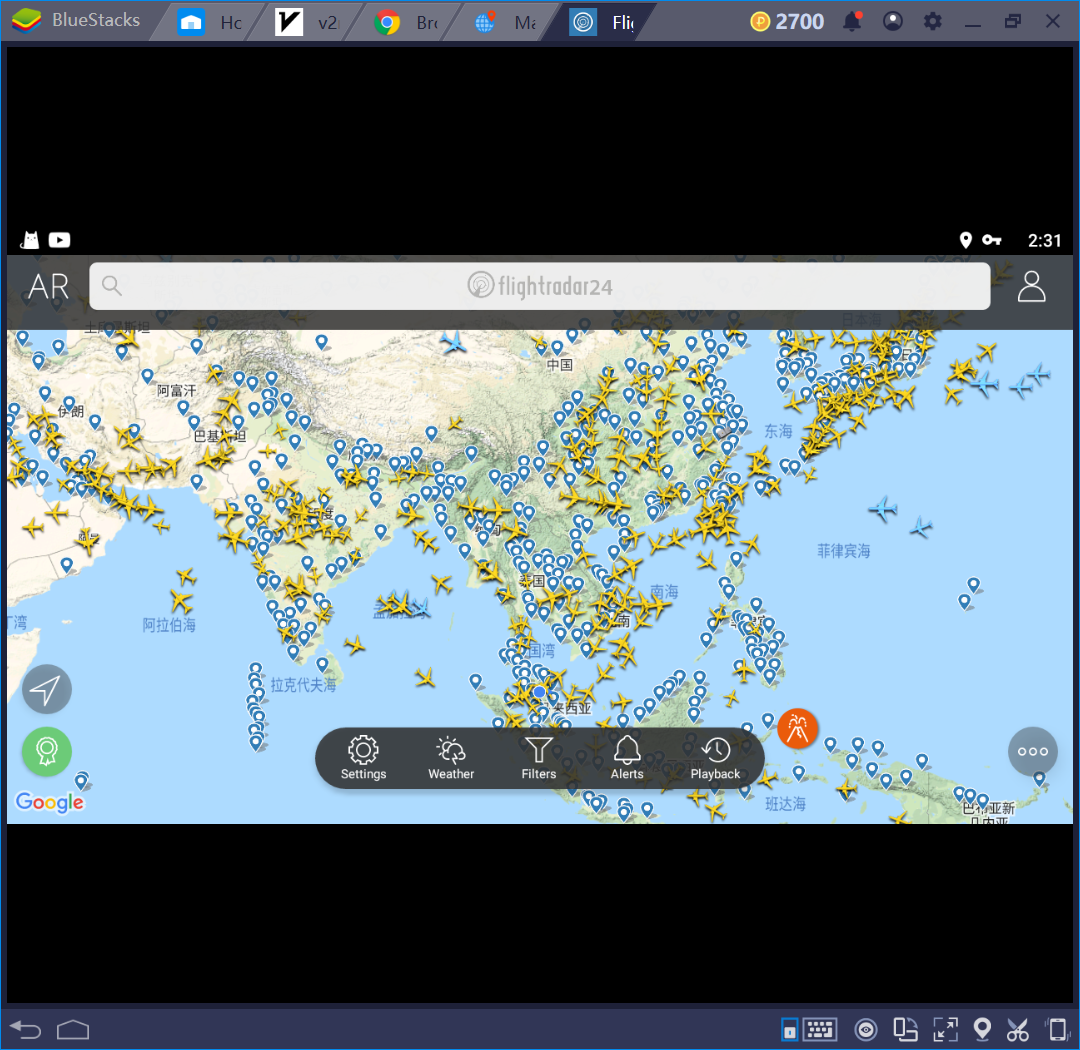
Task: Click the 东海 map label
Action: (x=778, y=431)
